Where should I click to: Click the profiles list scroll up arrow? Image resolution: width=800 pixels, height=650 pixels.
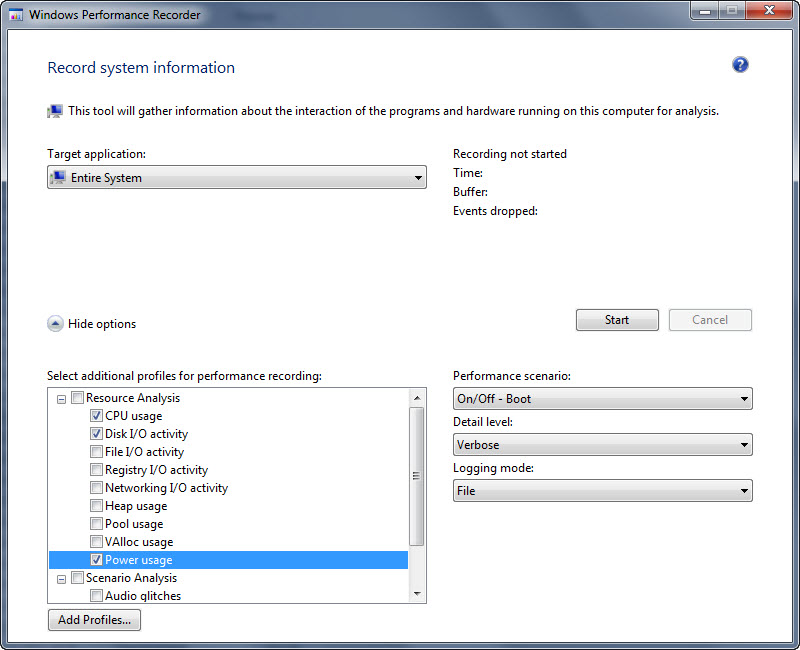point(417,398)
